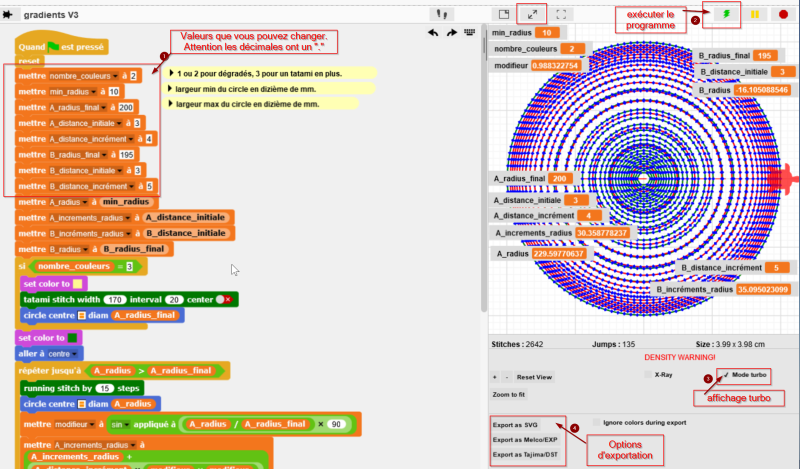
Task: Click Export as Melco/EXP
Action: click(x=525, y=439)
